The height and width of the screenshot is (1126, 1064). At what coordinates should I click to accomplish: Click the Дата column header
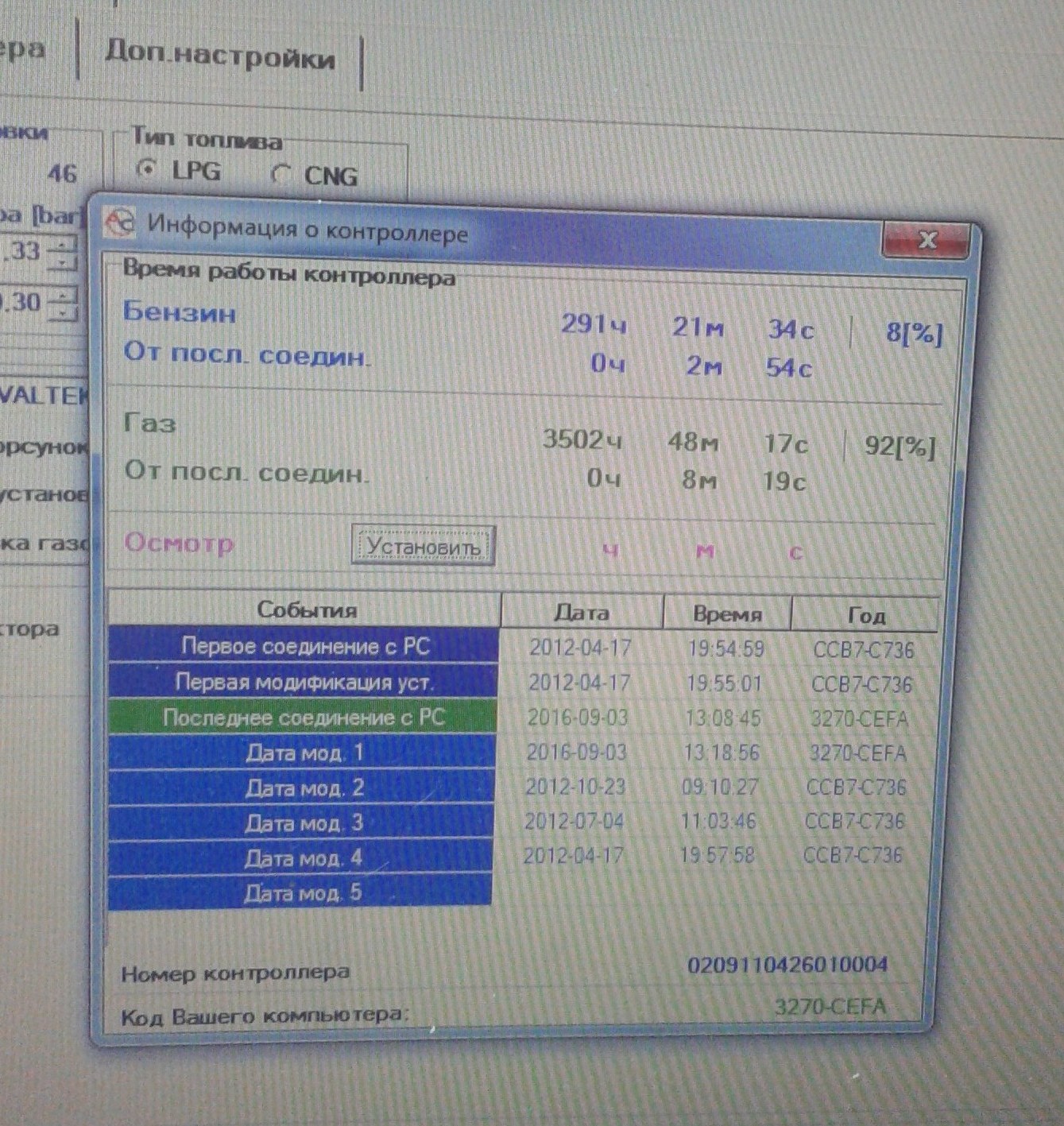pyautogui.click(x=582, y=612)
